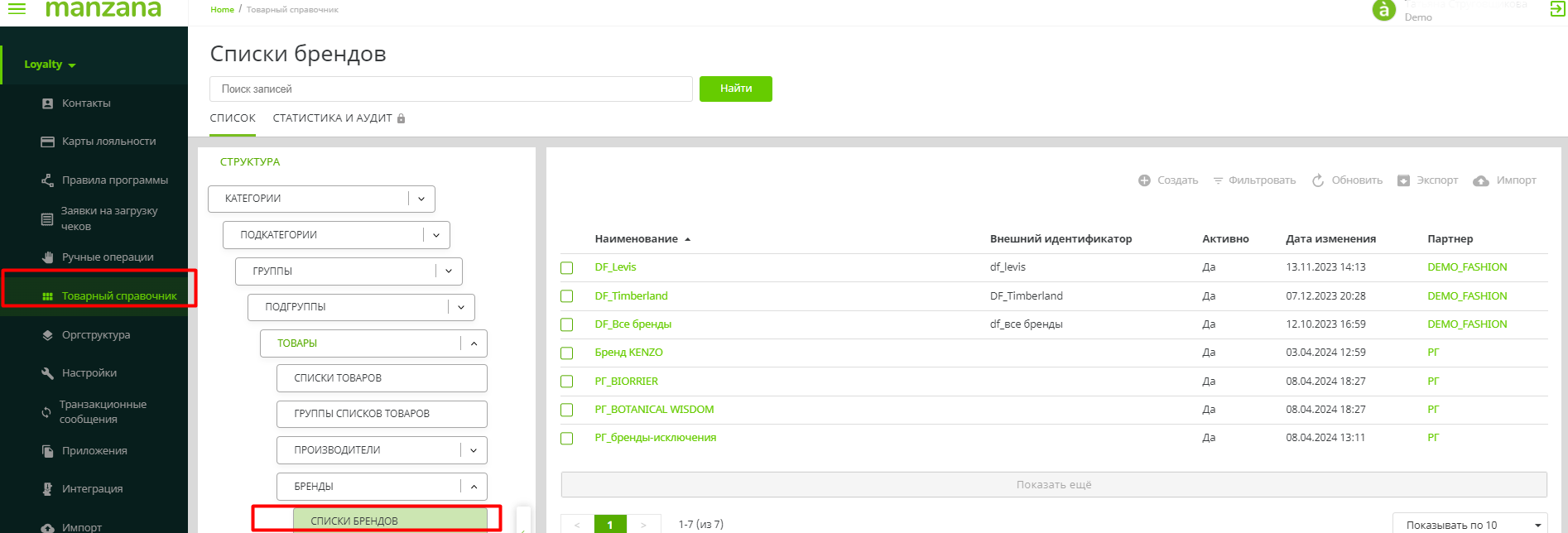Tick the checkbox for DF_Levis
1568x533 pixels.
[567, 268]
